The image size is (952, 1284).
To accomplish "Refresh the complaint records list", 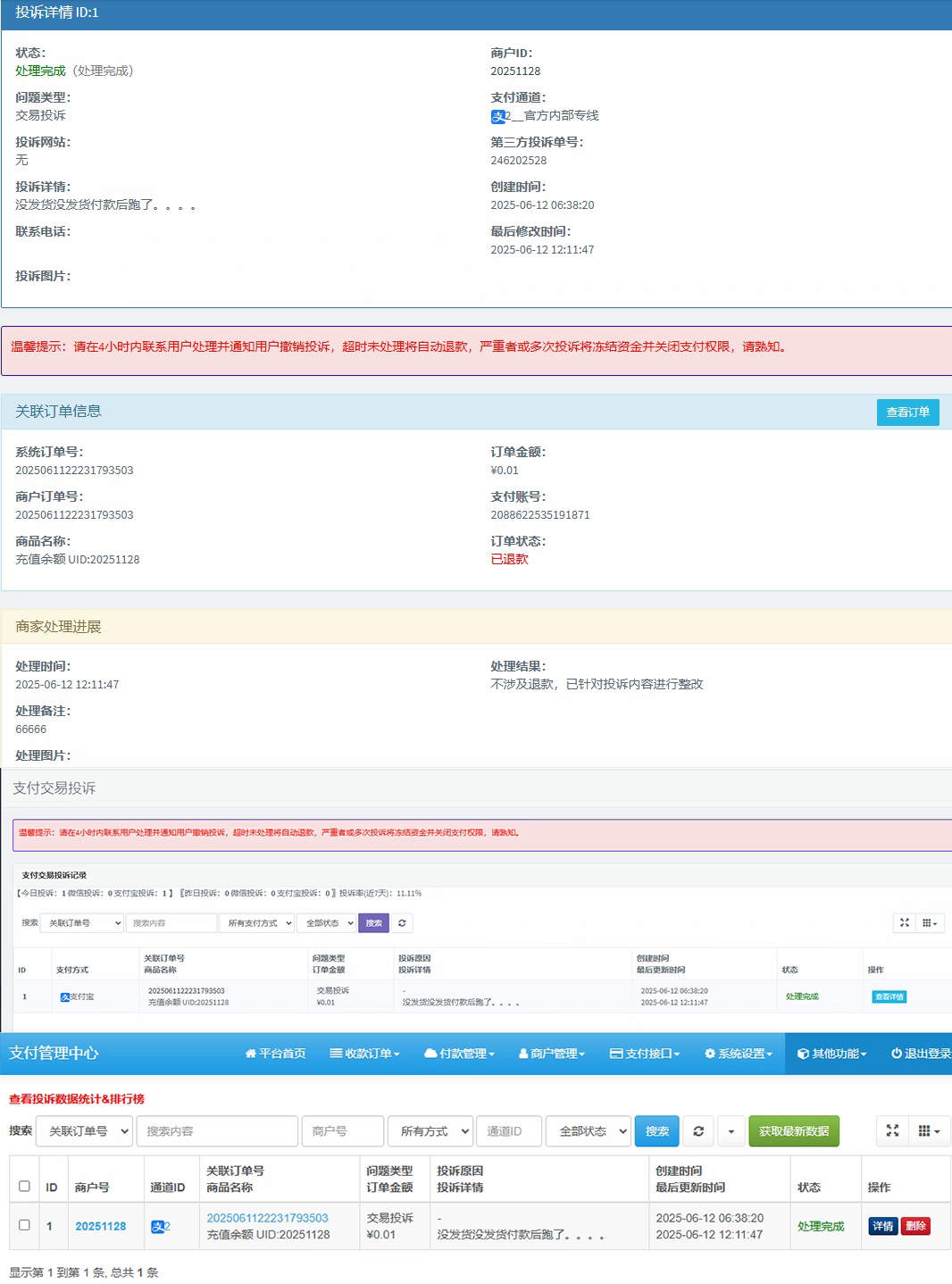I will [402, 923].
